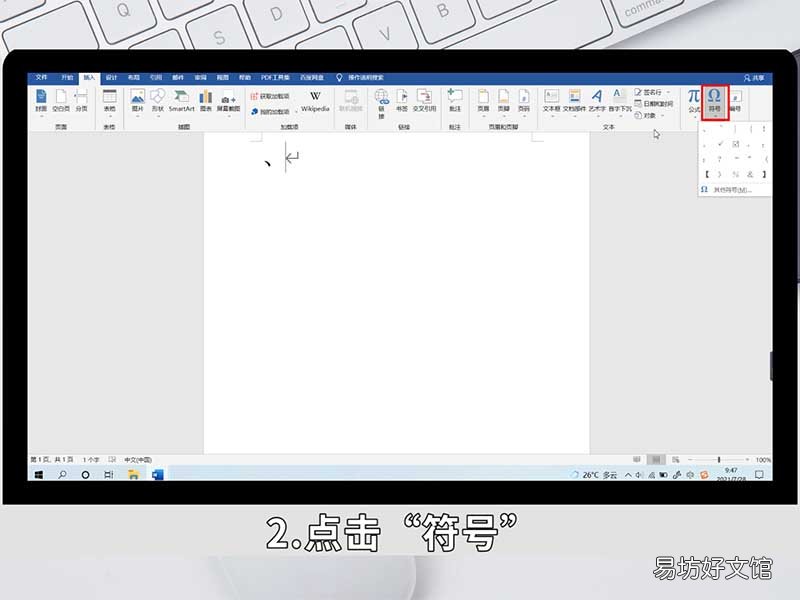
Task: Insert a bookmark (书签)
Action: click(402, 101)
